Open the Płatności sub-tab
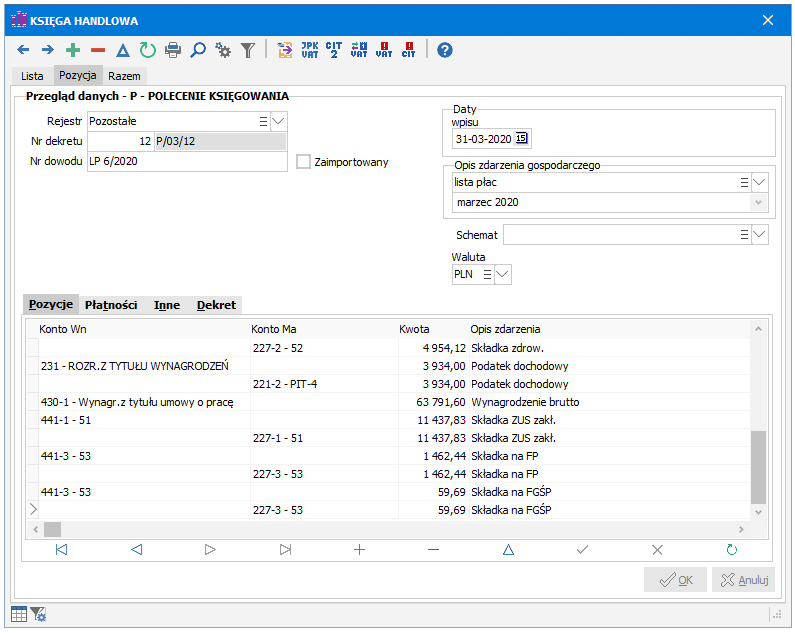 (111, 305)
